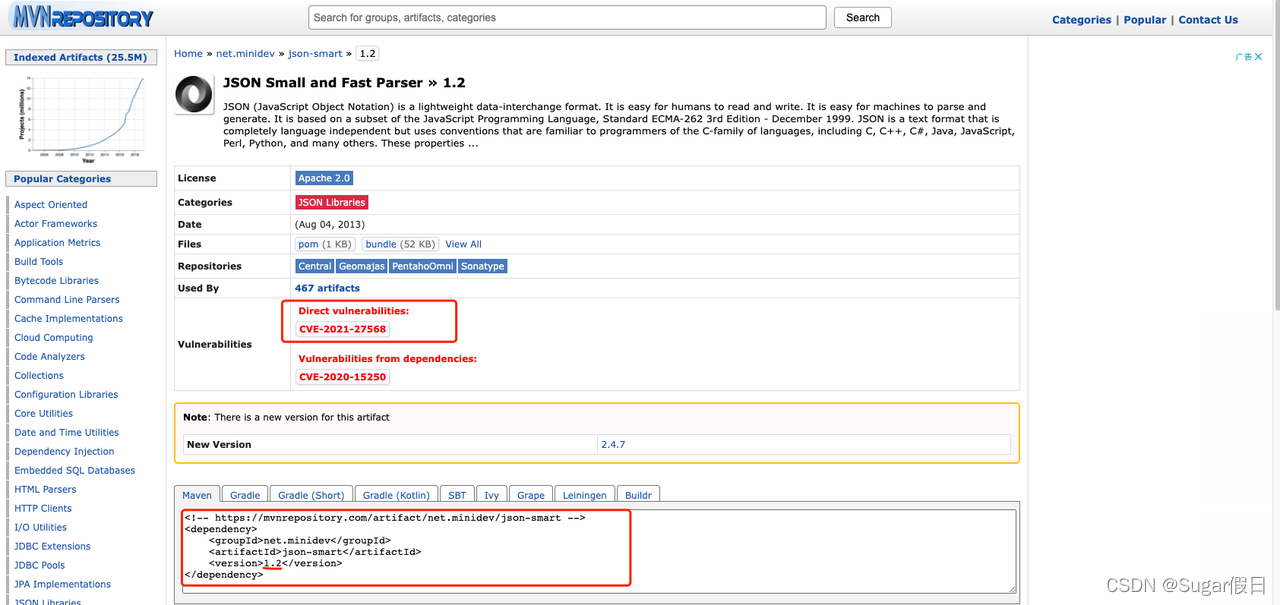Open Configuration Libraries category
The image size is (1280, 605).
[66, 395]
